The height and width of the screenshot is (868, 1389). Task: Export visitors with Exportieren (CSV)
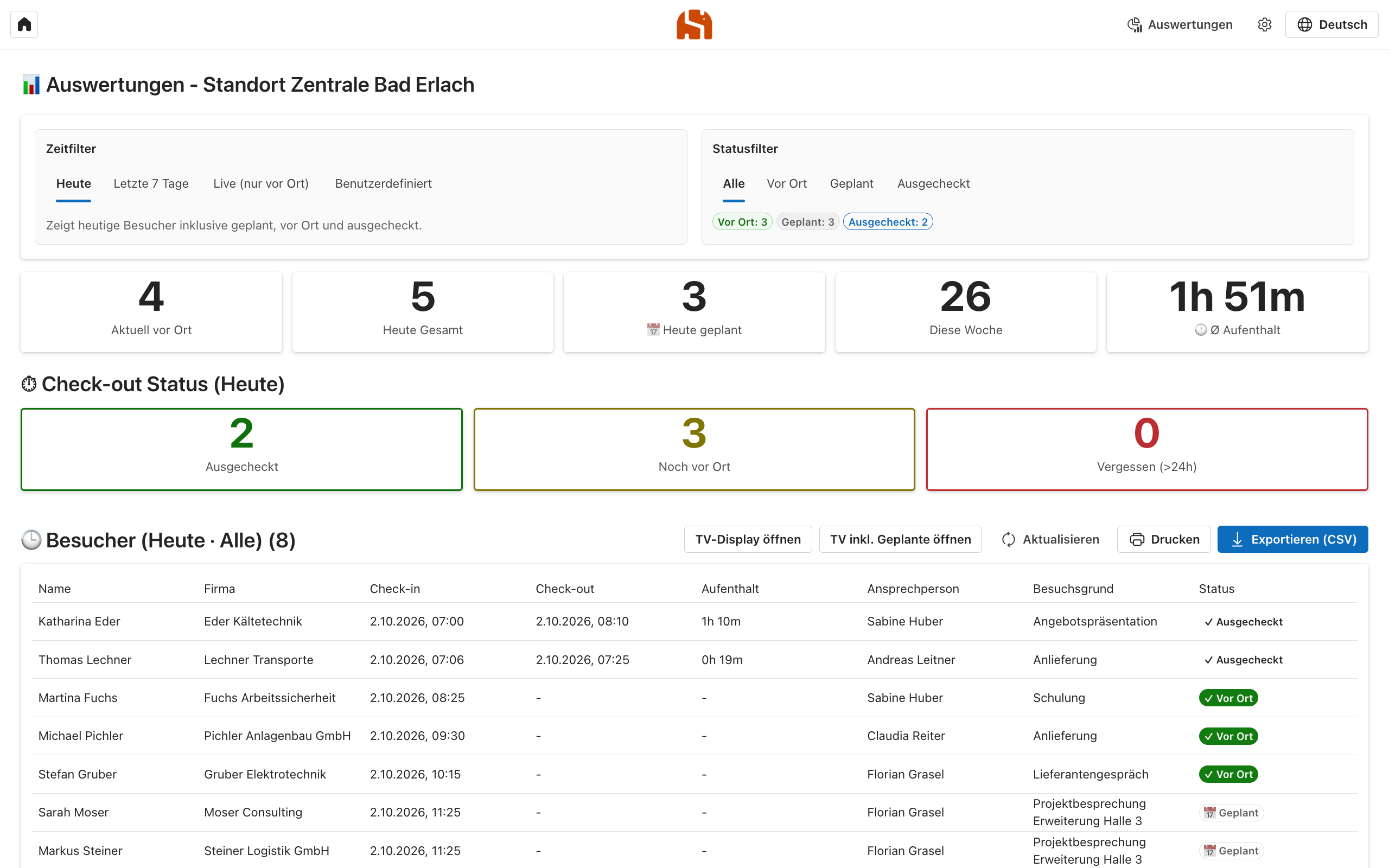coord(1293,540)
